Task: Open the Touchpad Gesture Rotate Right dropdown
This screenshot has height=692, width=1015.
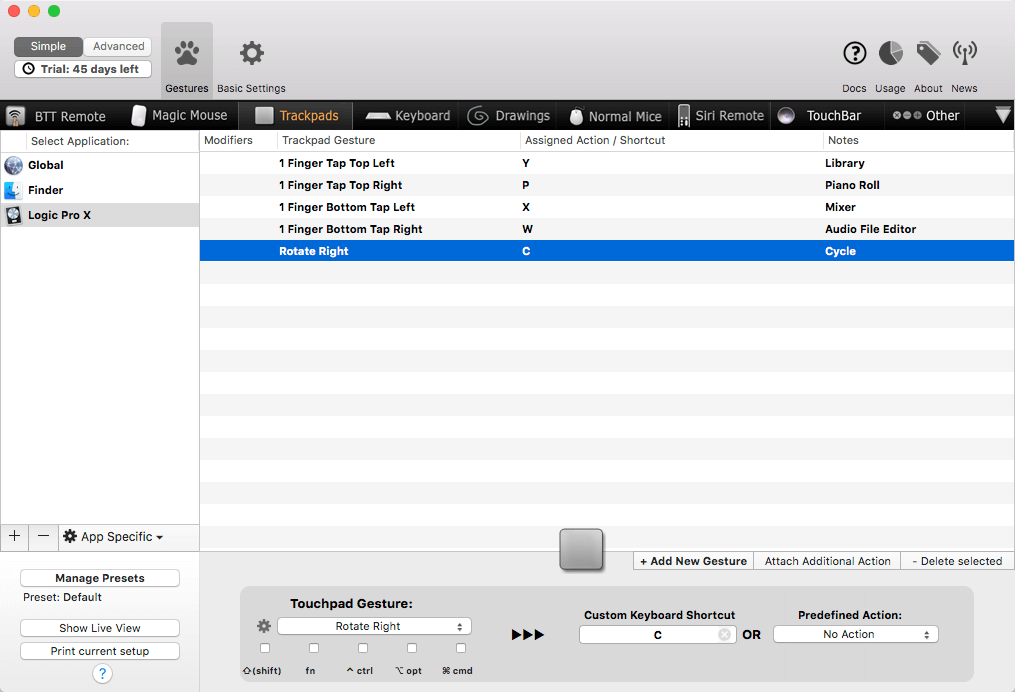Action: pos(374,626)
